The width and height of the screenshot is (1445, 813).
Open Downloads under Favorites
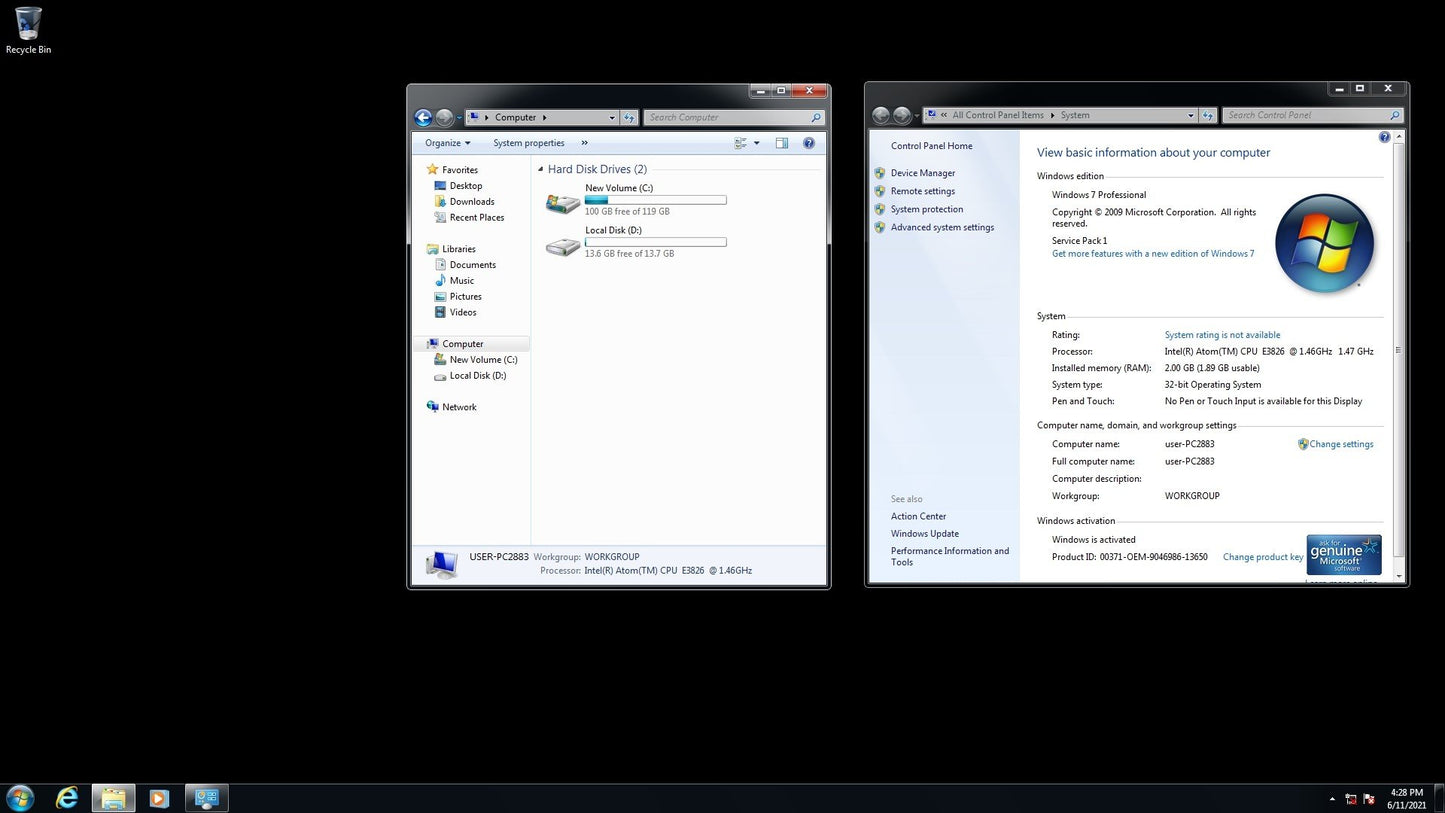(x=472, y=202)
